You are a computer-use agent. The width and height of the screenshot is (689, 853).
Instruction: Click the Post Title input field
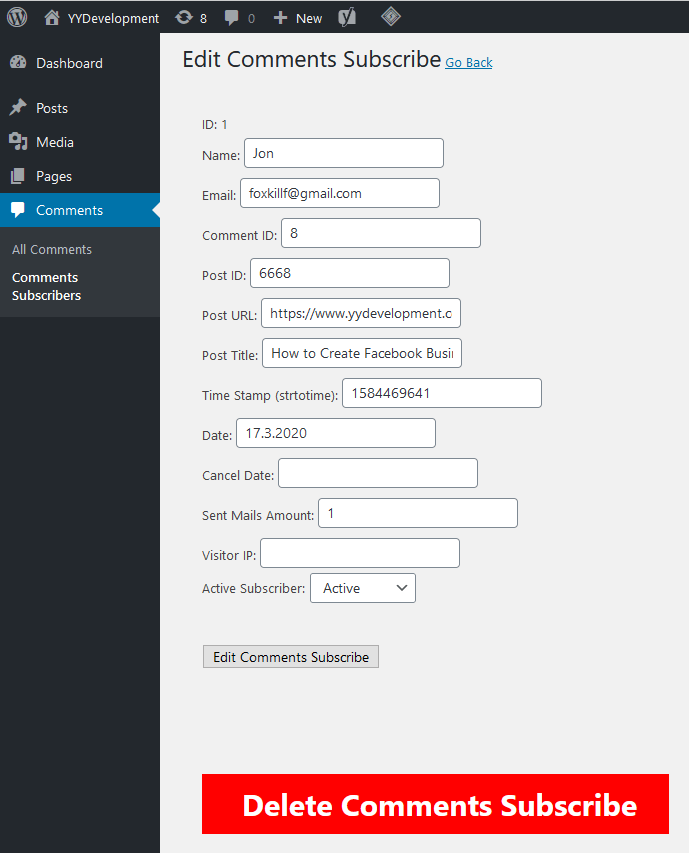(x=362, y=353)
